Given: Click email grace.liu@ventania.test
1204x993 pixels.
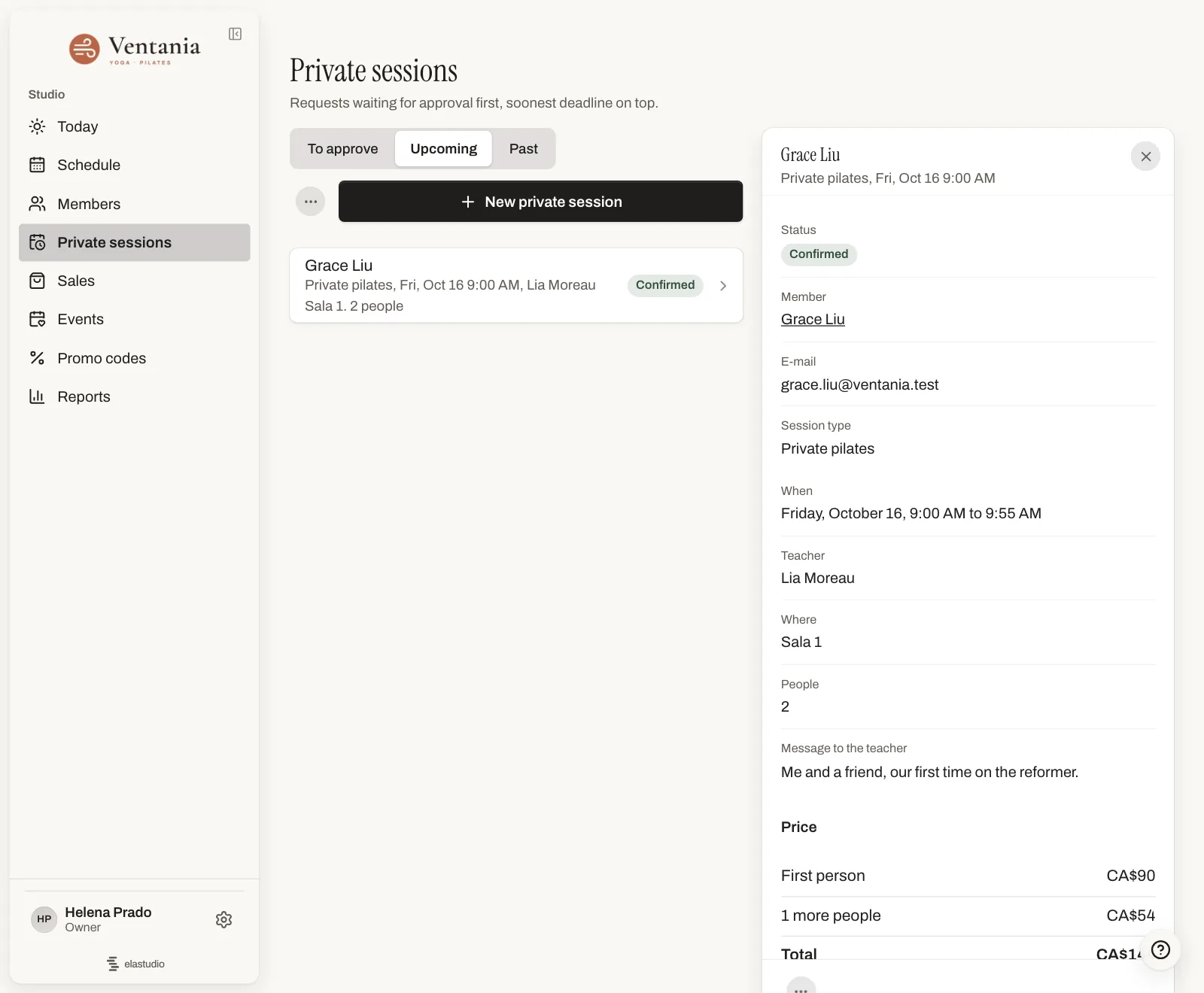Looking at the screenshot, I should click(859, 384).
